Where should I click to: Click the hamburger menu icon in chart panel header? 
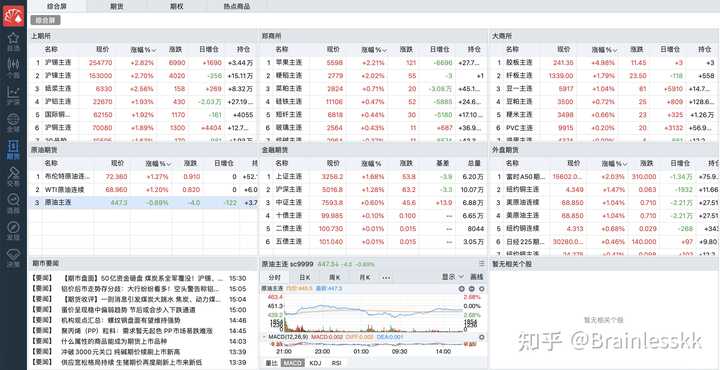tap(482, 263)
